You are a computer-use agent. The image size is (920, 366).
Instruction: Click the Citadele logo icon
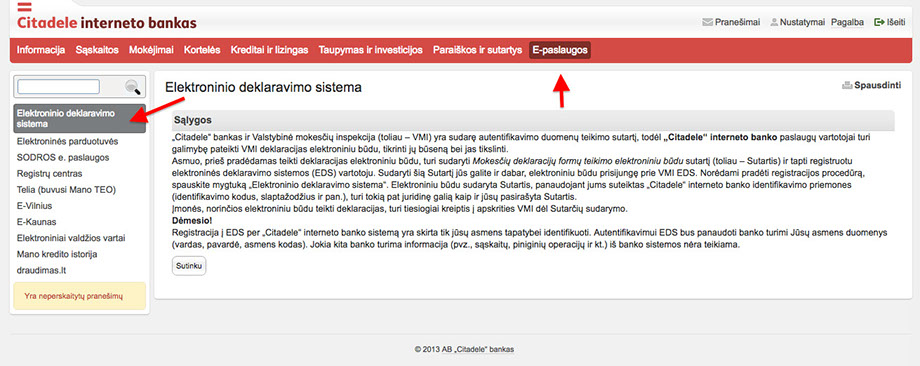[25, 8]
